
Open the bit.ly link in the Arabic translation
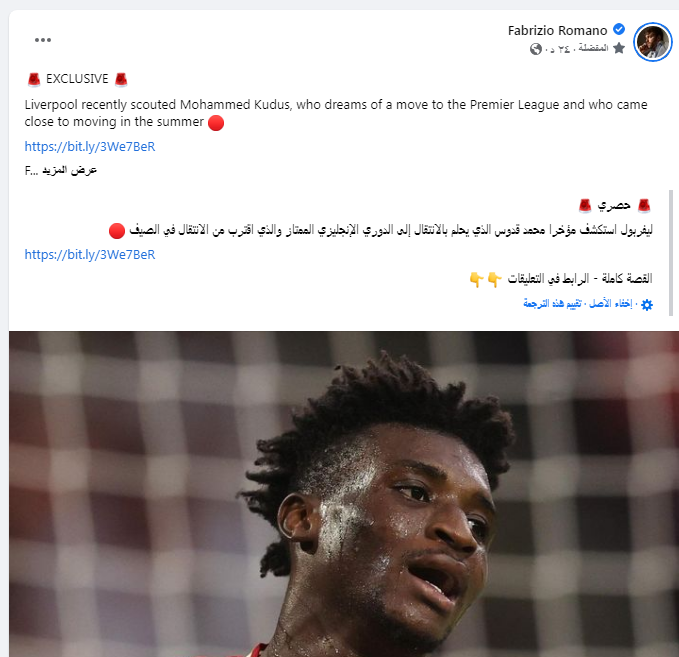(x=90, y=255)
